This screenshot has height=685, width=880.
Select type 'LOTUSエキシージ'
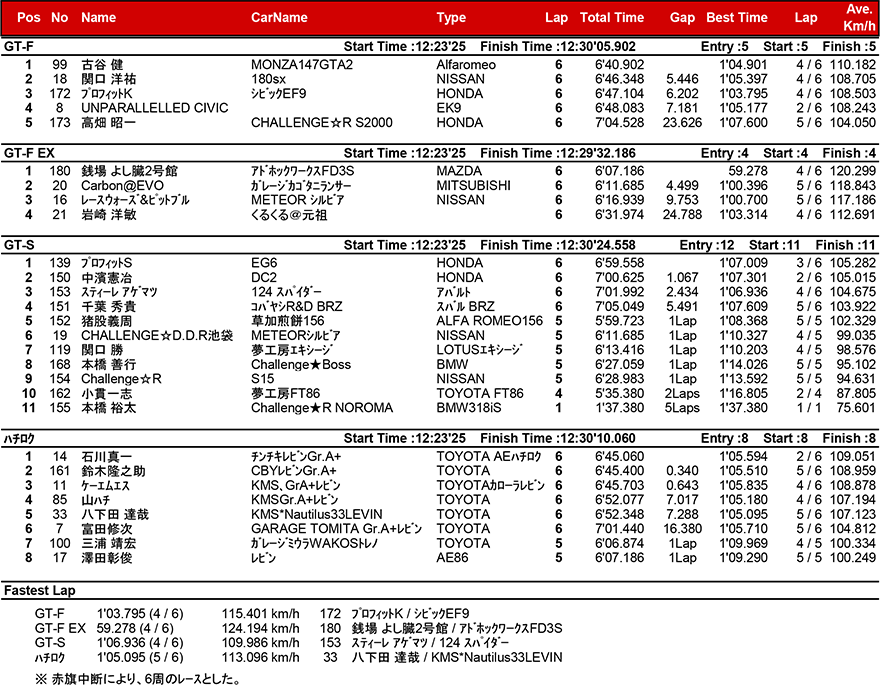pos(479,350)
